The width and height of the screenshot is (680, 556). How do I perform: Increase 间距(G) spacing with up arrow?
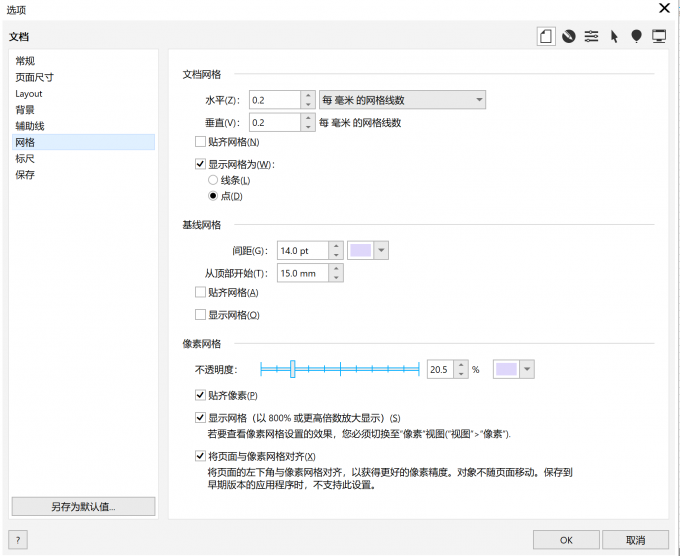coord(336,246)
